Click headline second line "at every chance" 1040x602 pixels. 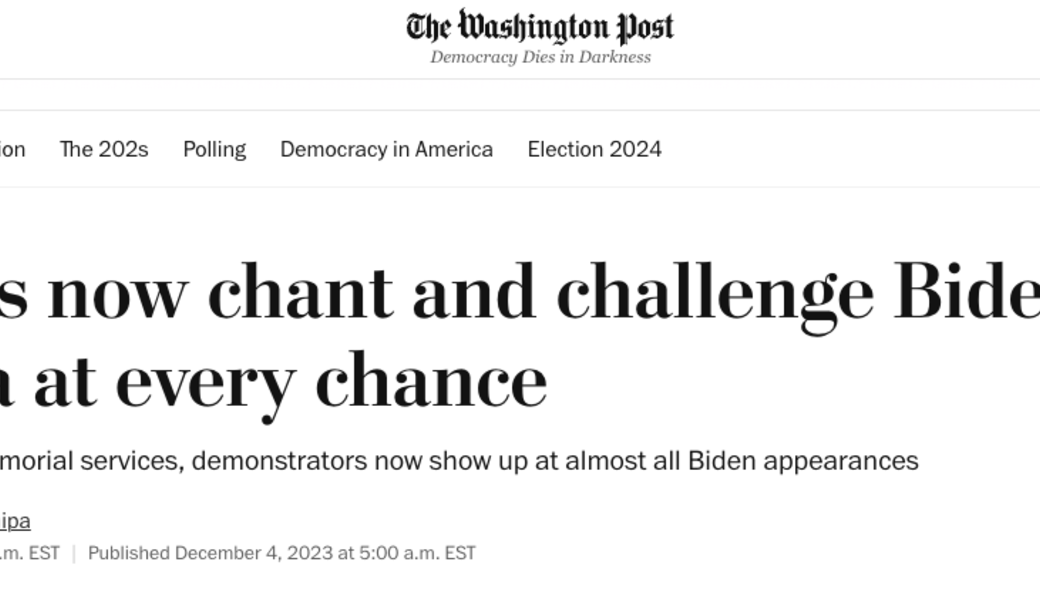[290, 381]
